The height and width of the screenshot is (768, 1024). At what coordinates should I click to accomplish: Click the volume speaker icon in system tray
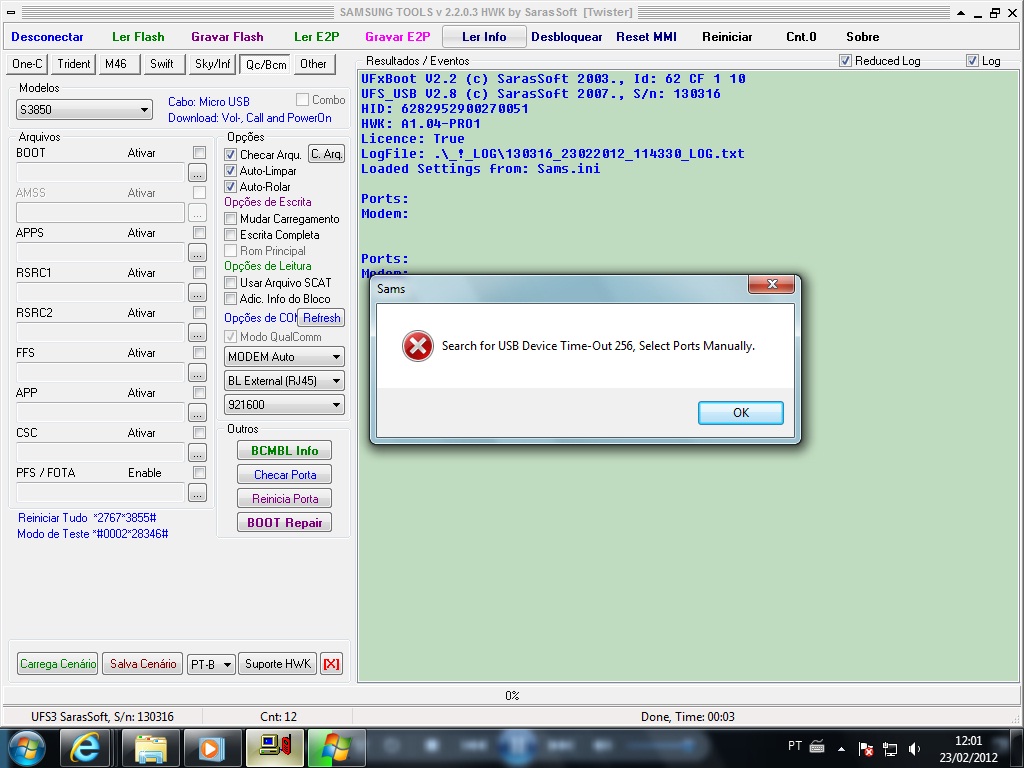913,748
